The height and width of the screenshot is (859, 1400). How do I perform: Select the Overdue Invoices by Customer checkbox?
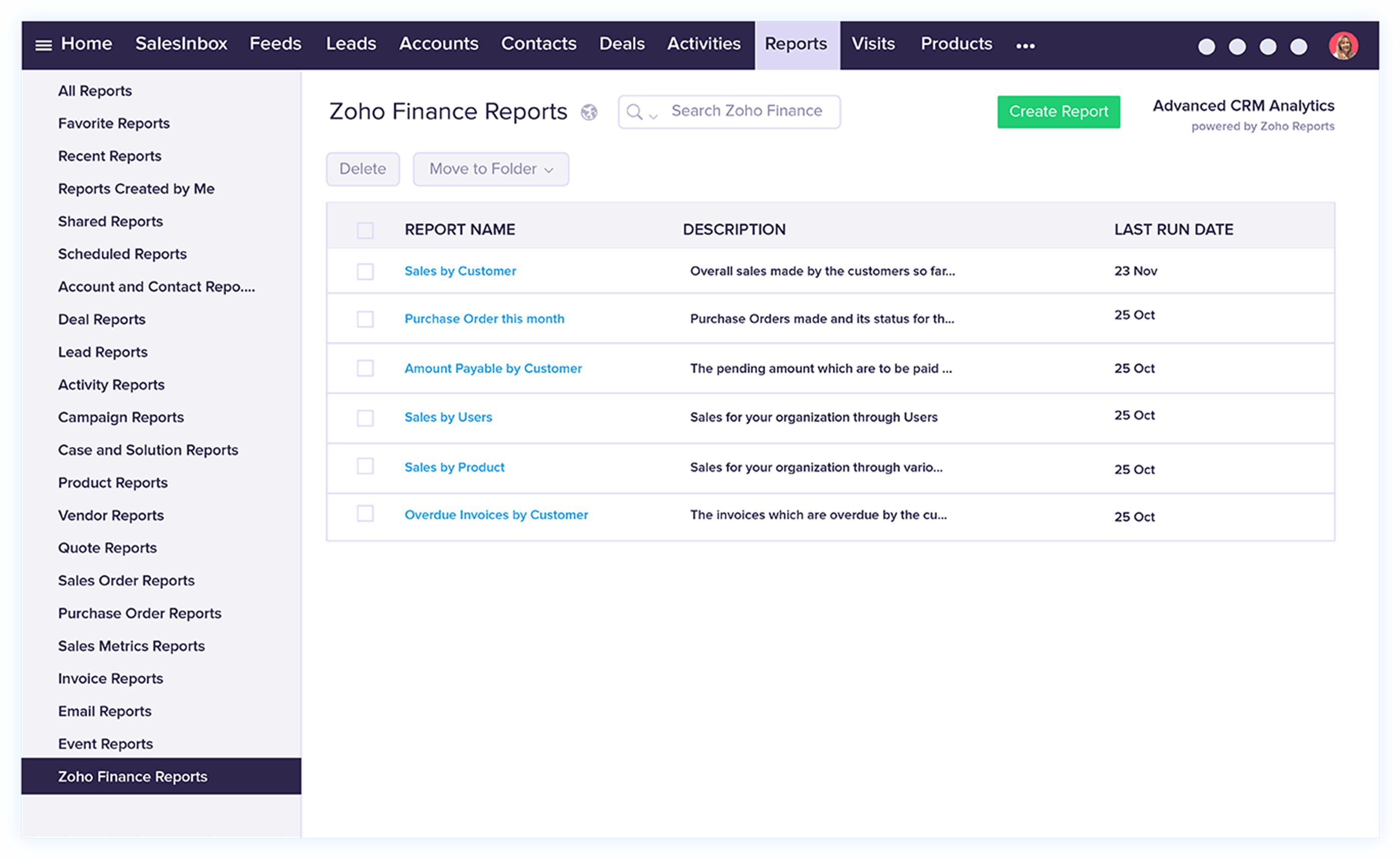point(365,513)
